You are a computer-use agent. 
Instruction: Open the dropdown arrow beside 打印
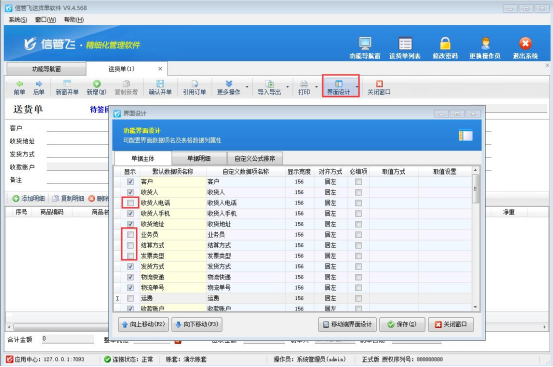316,87
